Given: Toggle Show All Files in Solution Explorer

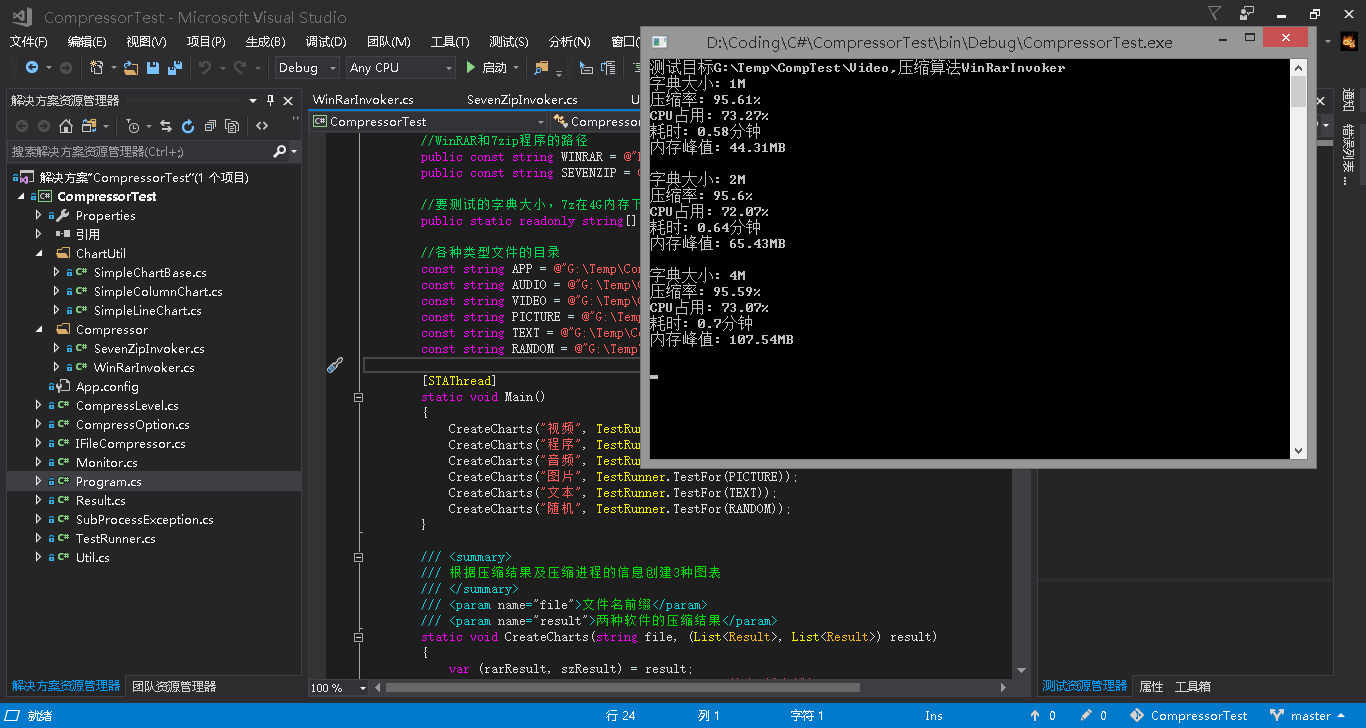Looking at the screenshot, I should pyautogui.click(x=232, y=126).
